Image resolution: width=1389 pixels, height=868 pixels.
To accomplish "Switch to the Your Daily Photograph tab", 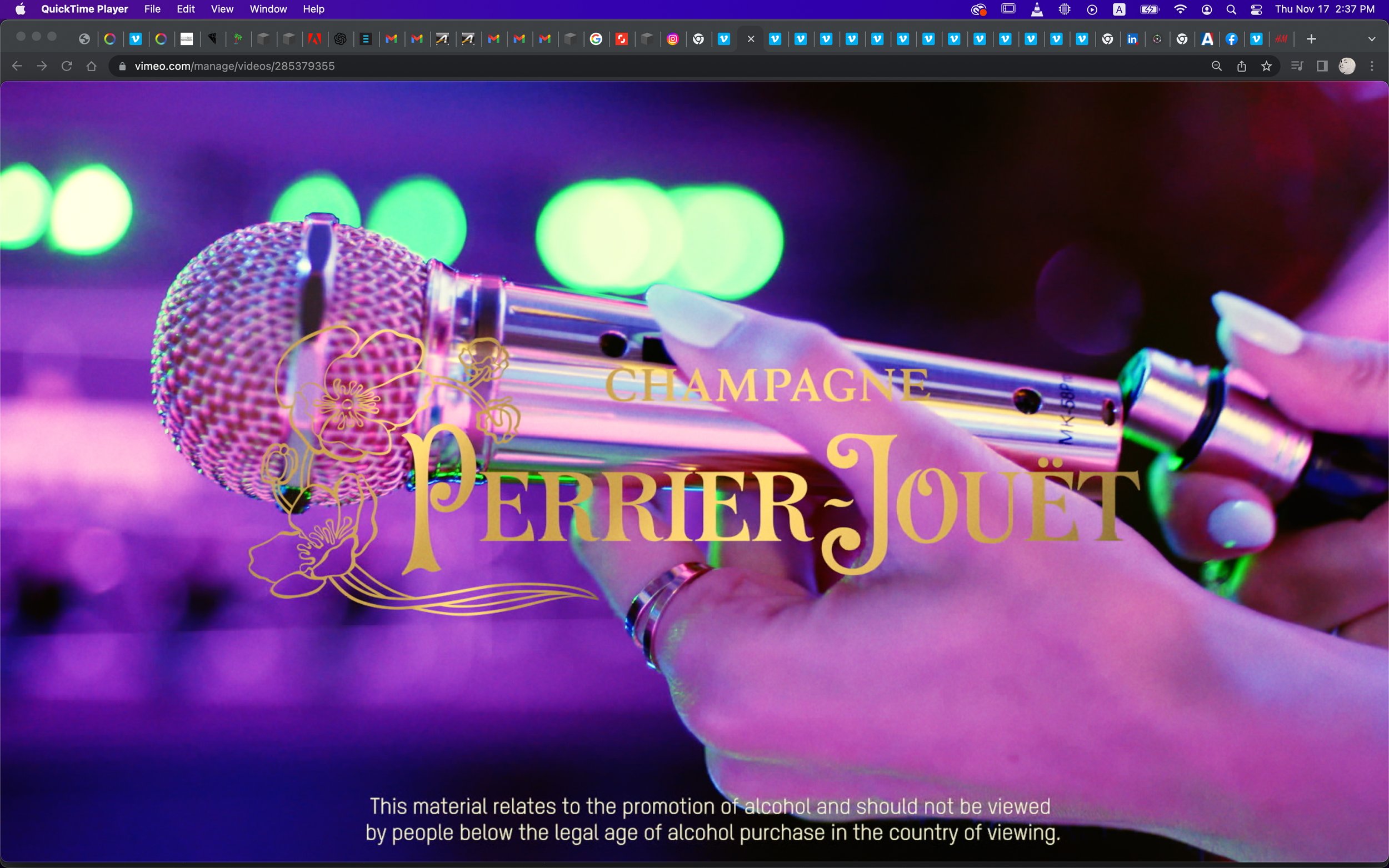I will (x=187, y=39).
